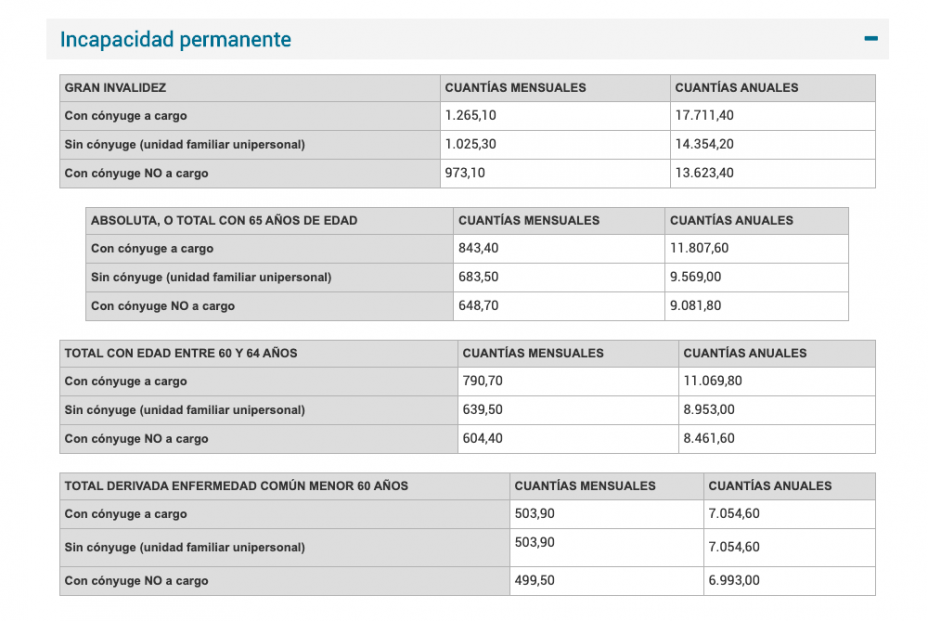Click Sin cónyuge row in second table
Screen dimensions: 928x621
coord(215,278)
